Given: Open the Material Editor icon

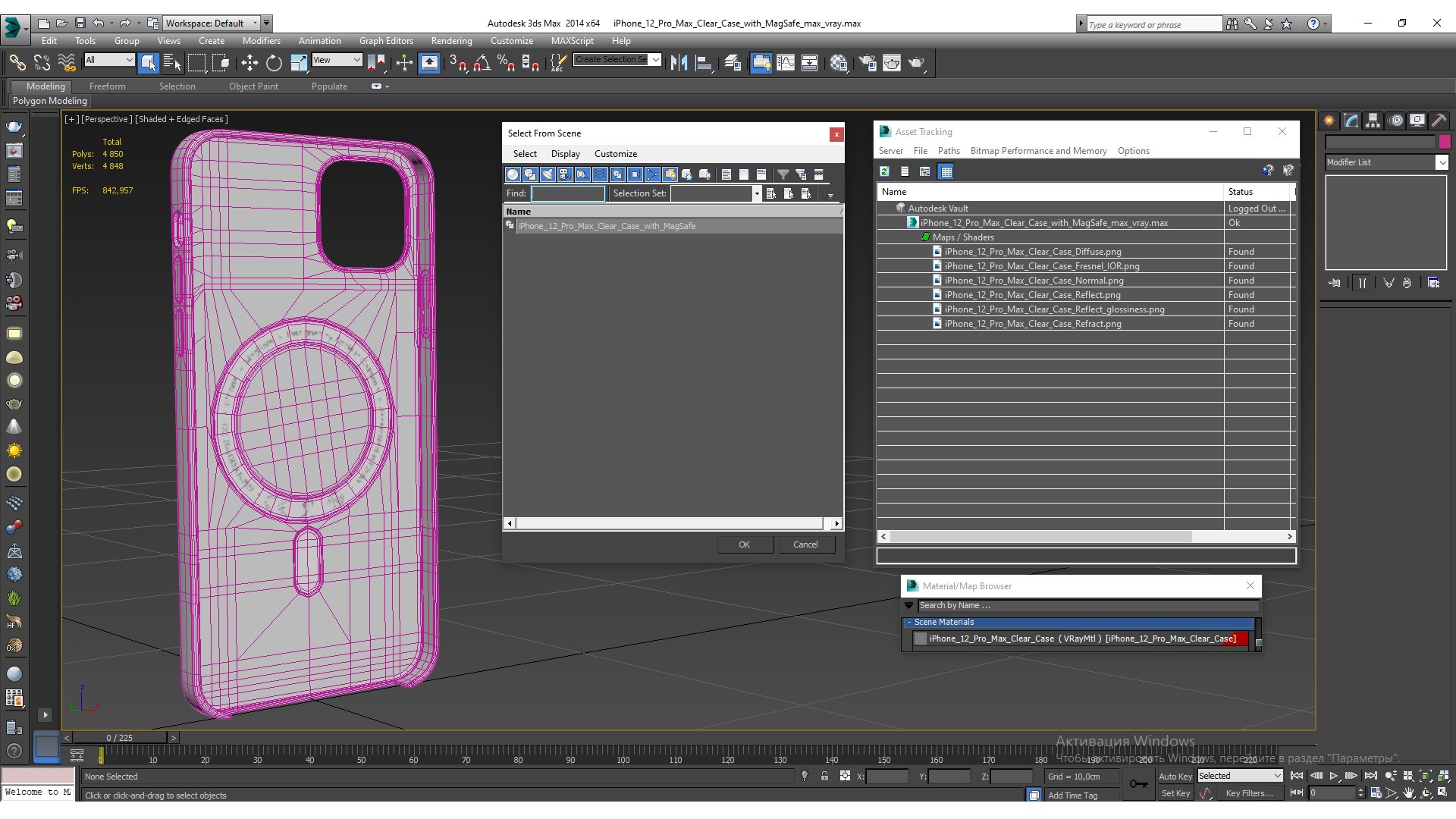Looking at the screenshot, I should coord(838,63).
